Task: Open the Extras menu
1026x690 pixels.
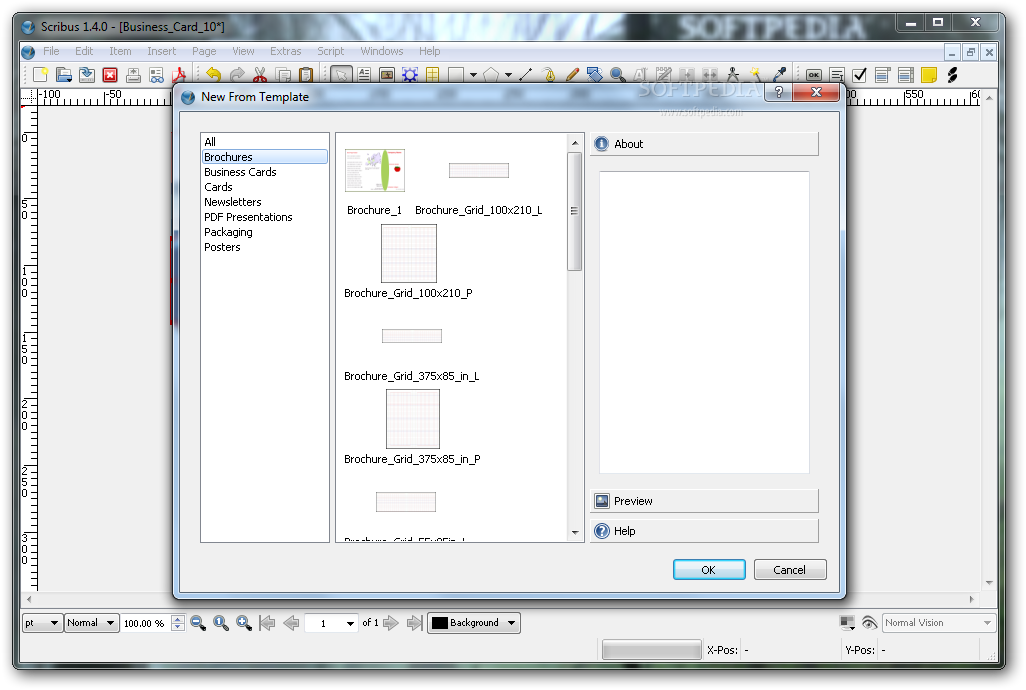Action: point(285,51)
